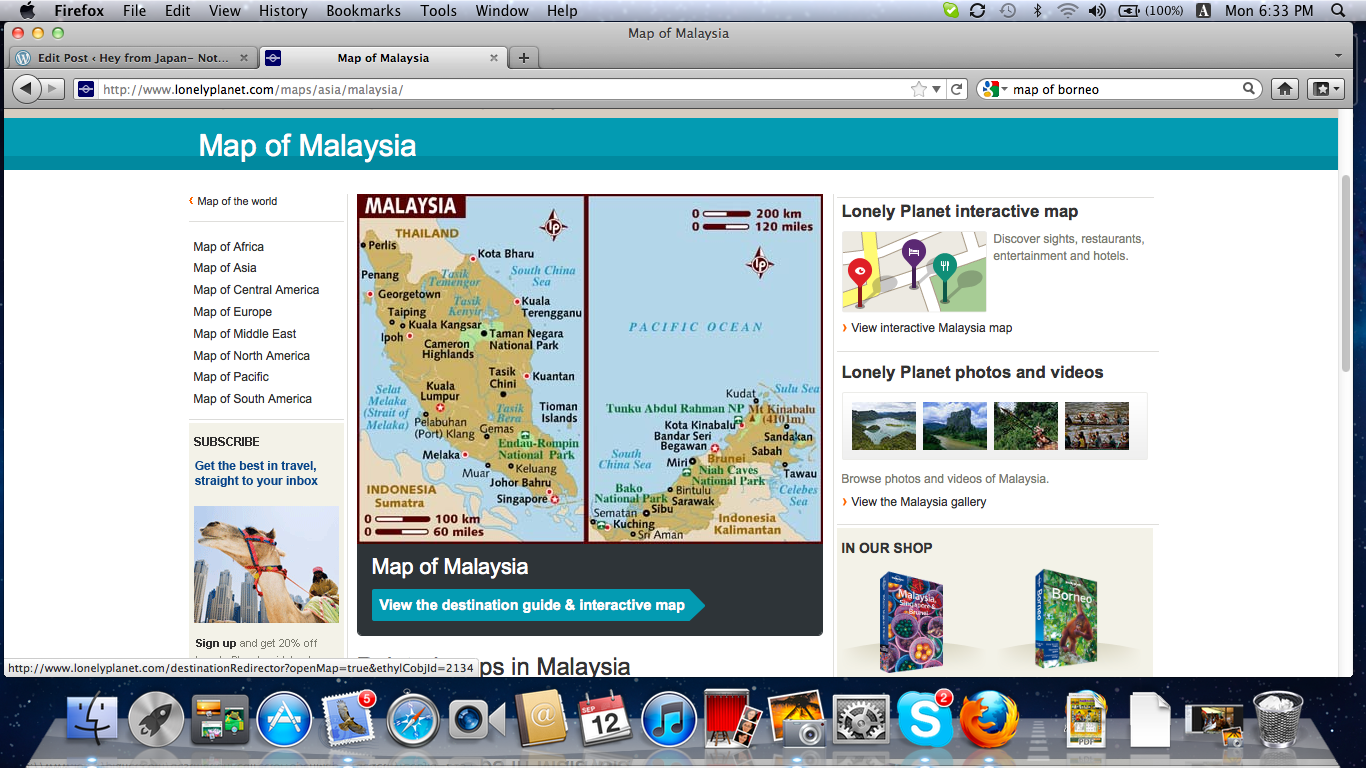Click the bookmark star icon in address bar
Viewport: 1366px width, 768px height.
tap(919, 89)
